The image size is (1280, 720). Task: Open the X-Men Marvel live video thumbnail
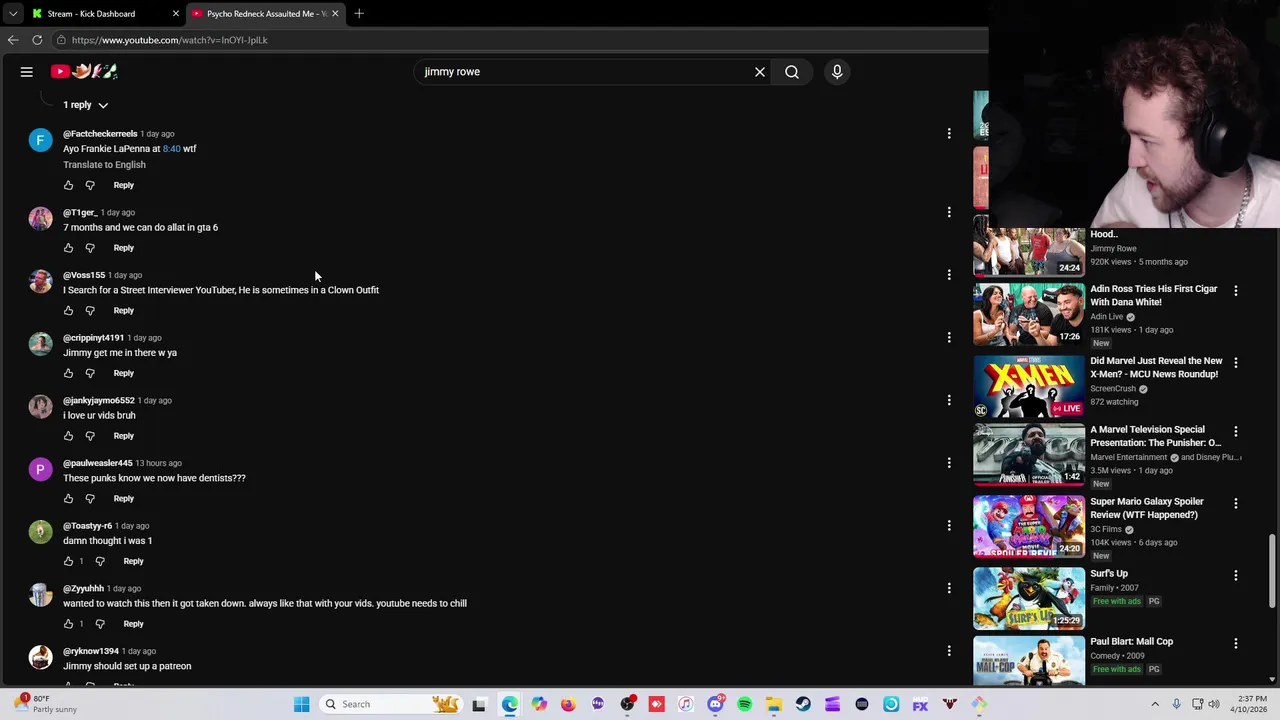pos(1029,387)
